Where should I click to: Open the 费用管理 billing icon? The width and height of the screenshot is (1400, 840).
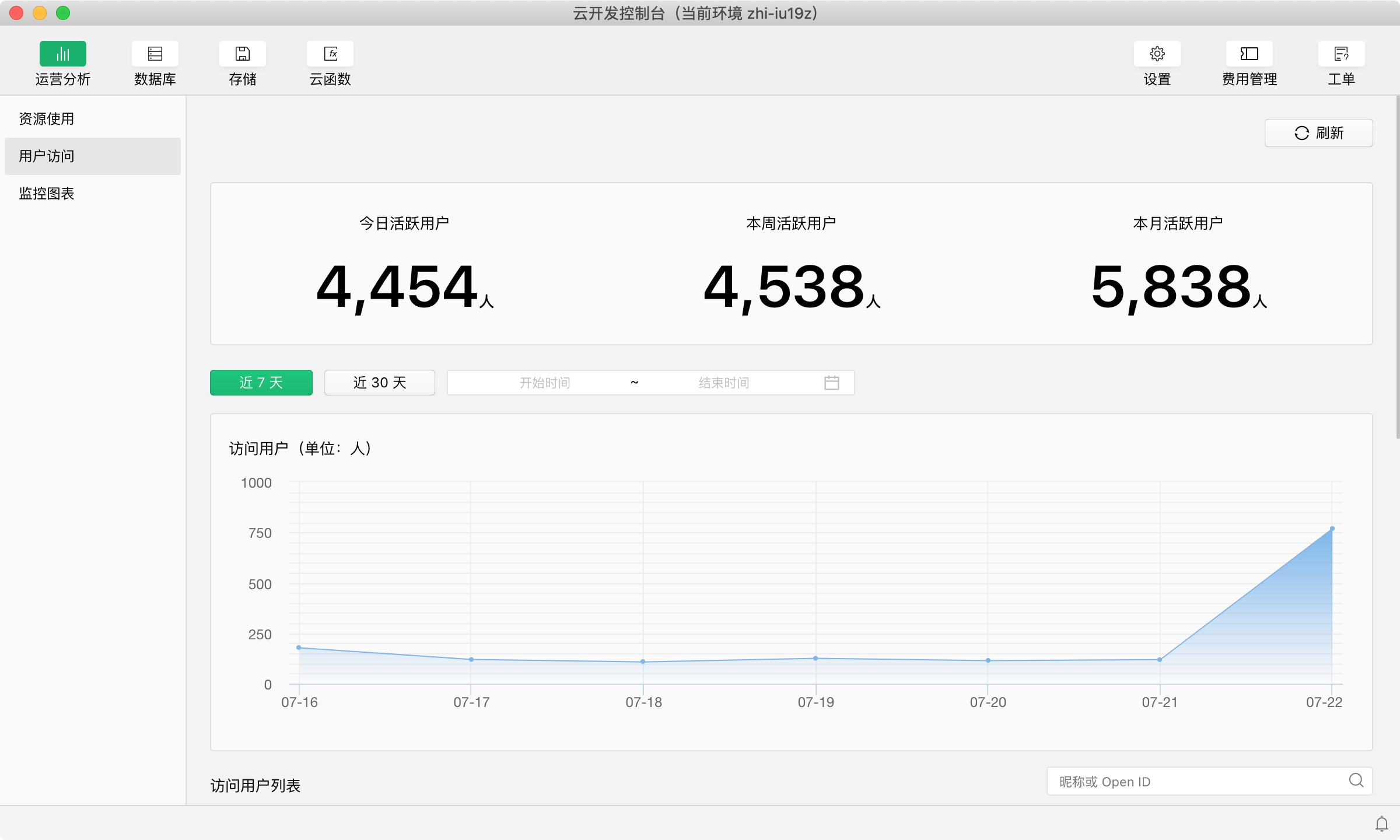1249,54
